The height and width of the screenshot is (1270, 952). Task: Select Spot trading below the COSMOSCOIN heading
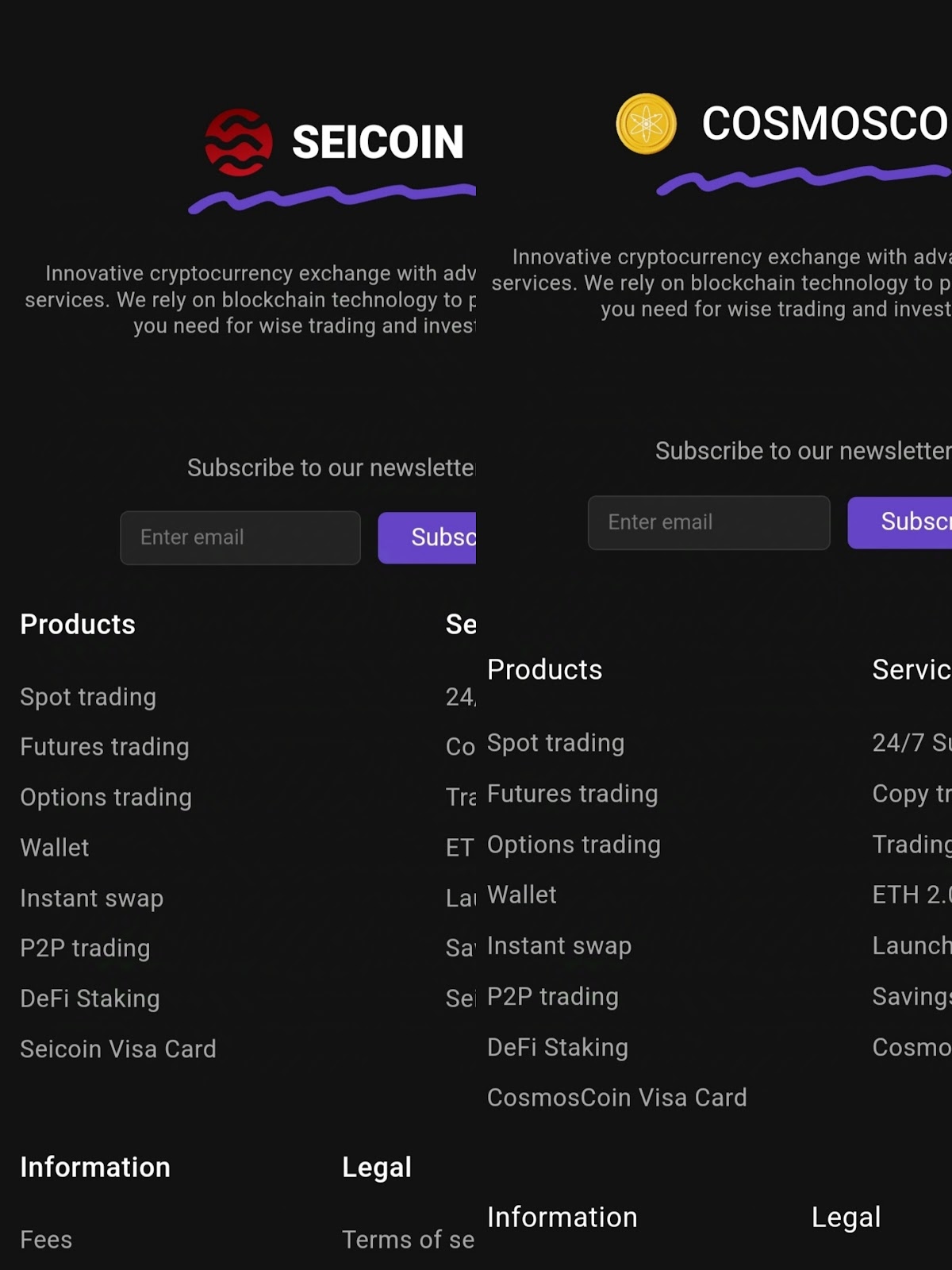pyautogui.click(x=555, y=742)
